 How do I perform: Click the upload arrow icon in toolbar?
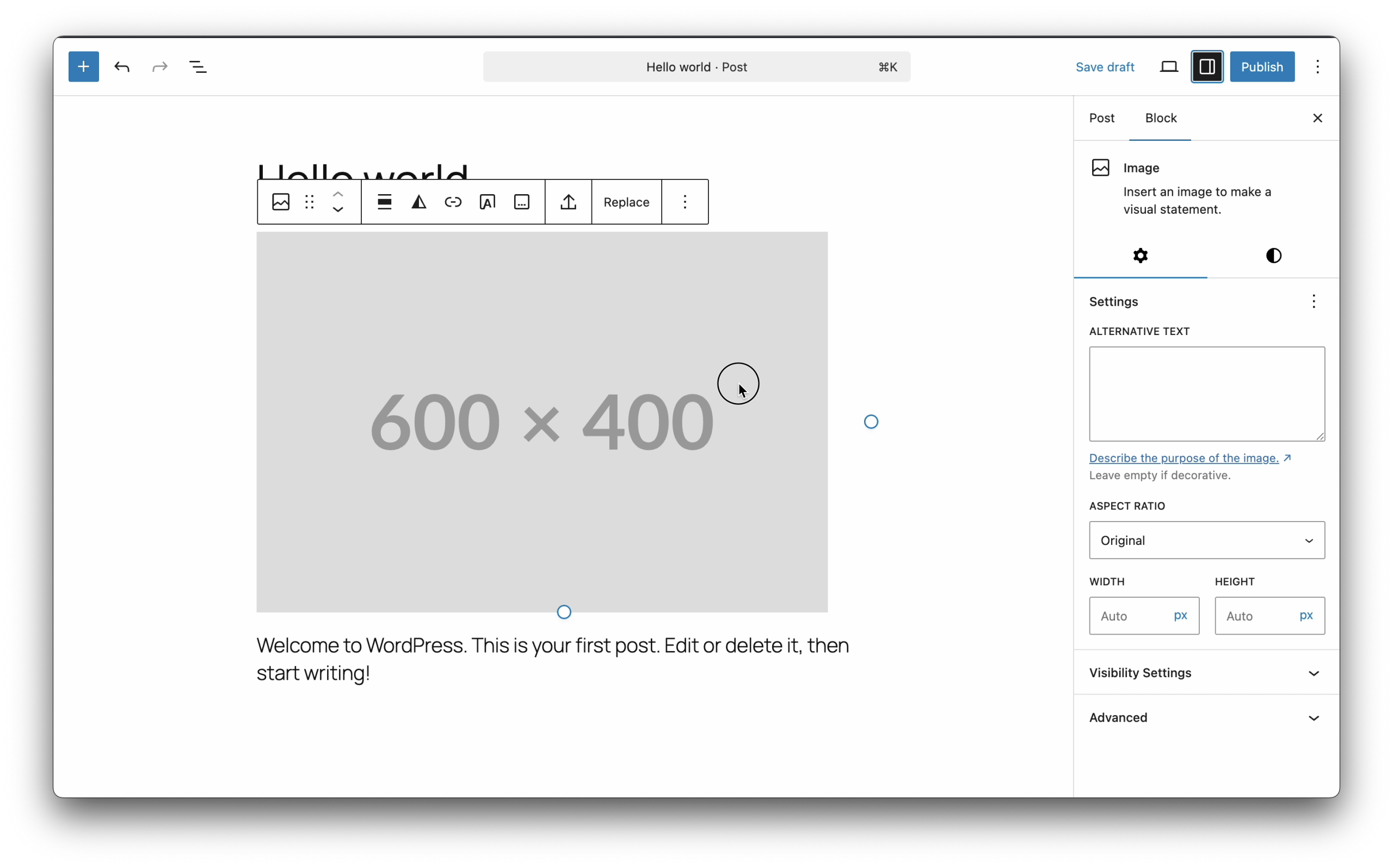[x=568, y=202]
